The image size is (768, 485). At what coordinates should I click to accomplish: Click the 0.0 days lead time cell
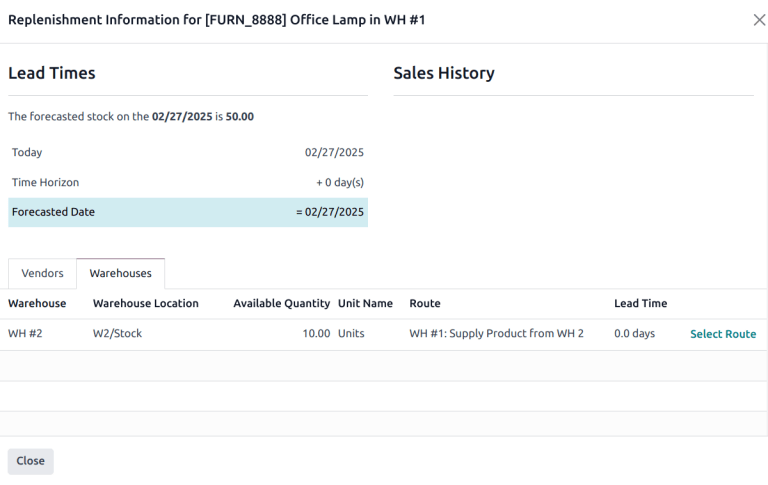click(x=634, y=333)
